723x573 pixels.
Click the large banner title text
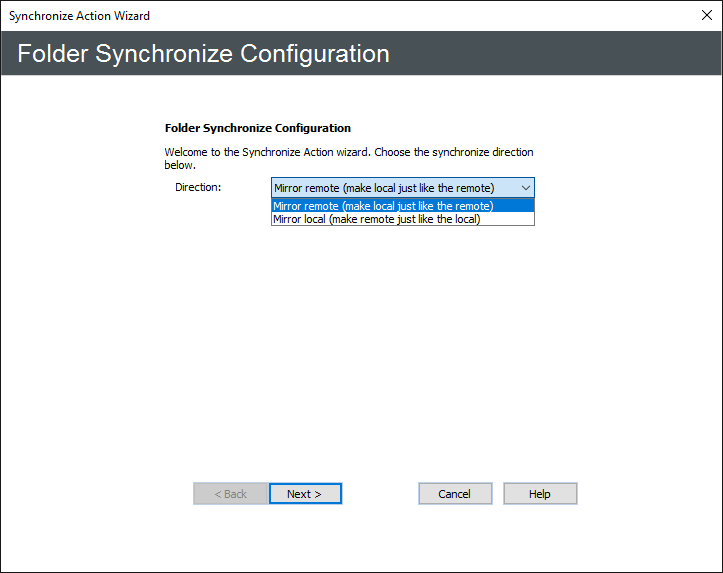(203, 54)
